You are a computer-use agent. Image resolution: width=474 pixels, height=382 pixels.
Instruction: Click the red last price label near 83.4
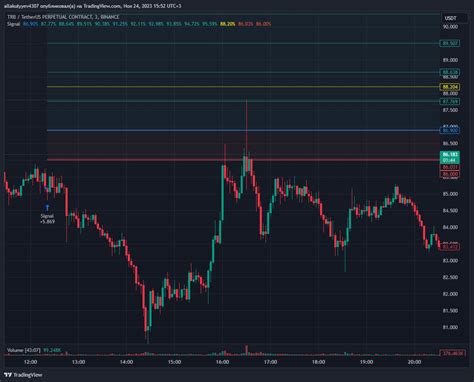(450, 247)
